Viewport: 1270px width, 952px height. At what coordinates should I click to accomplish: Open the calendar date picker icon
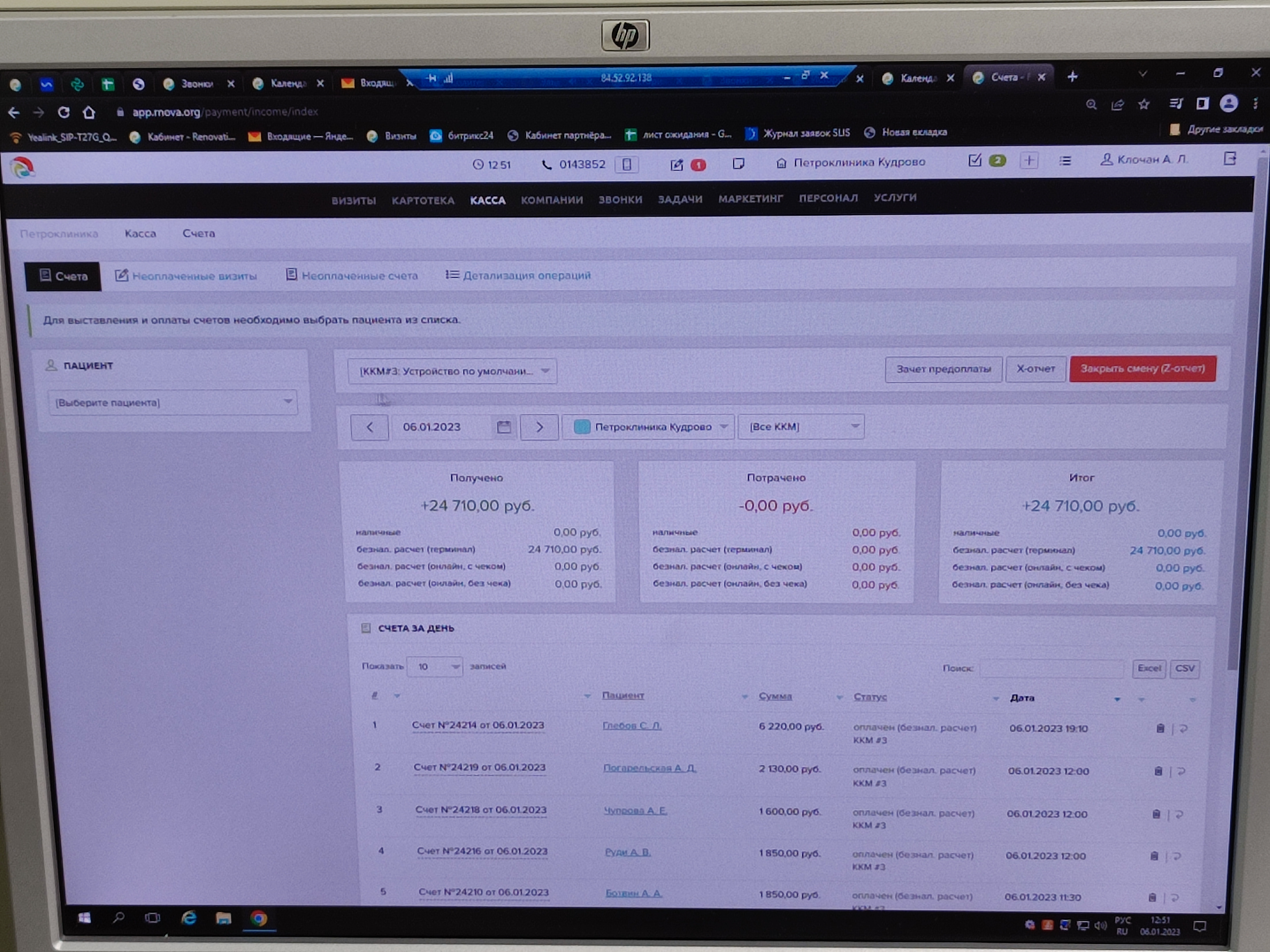[504, 427]
